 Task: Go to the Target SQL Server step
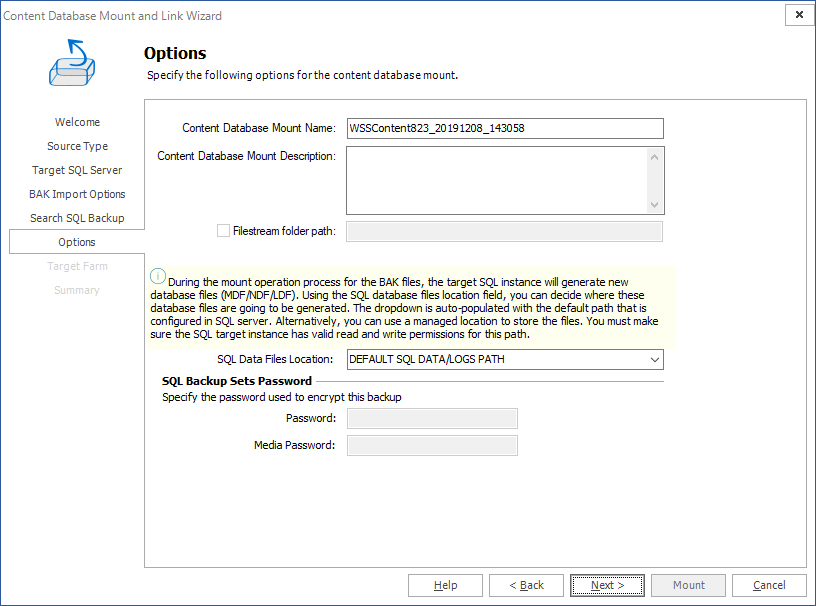pos(77,170)
